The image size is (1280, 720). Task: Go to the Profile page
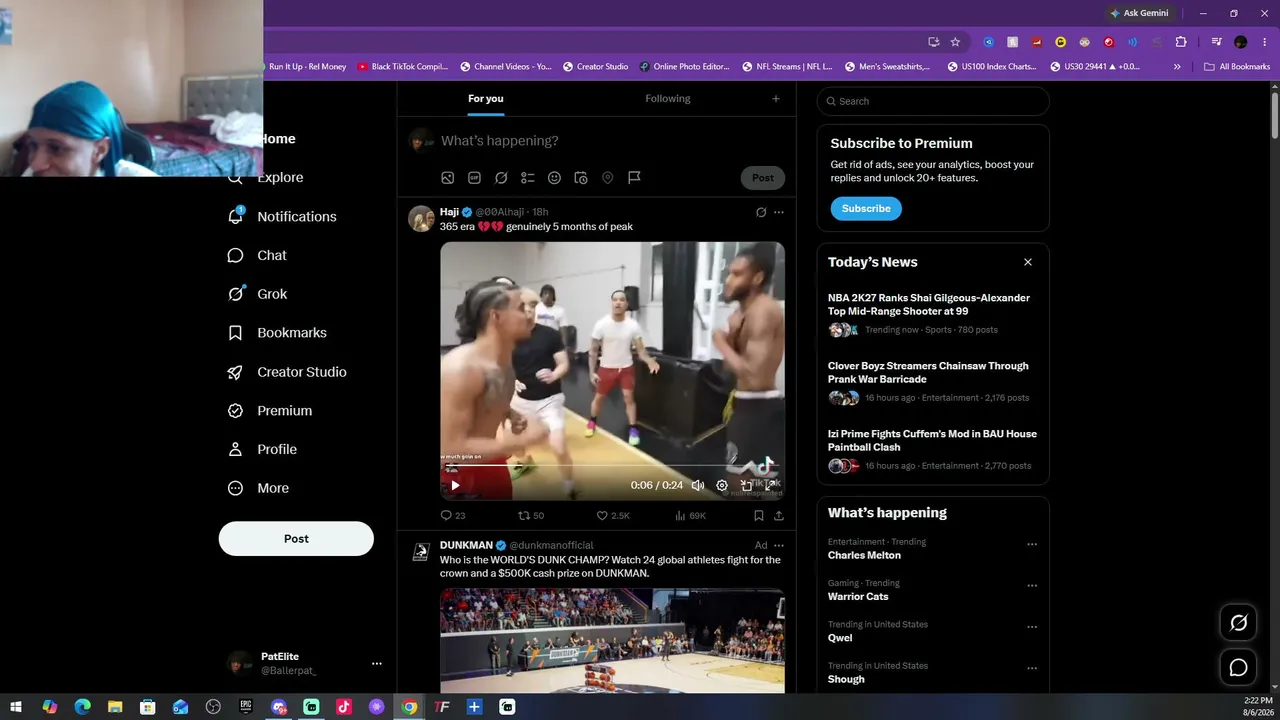click(262, 450)
